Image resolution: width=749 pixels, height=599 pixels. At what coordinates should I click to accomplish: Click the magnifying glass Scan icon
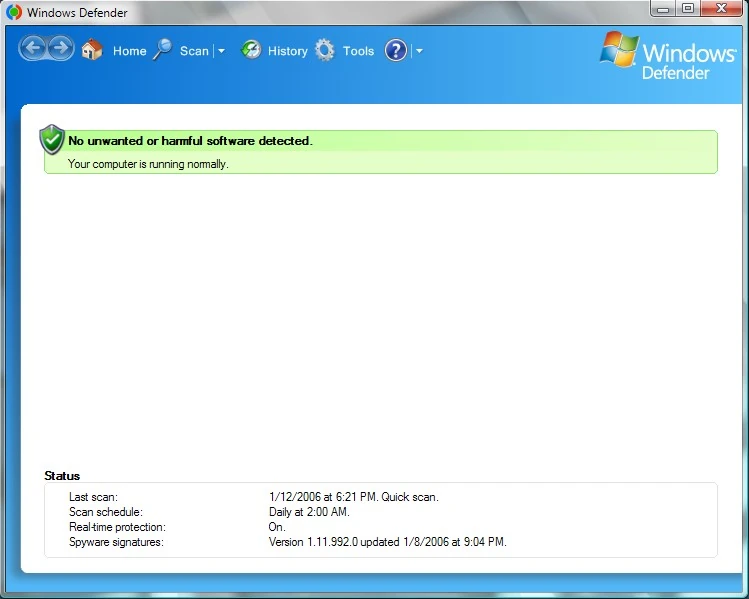162,50
